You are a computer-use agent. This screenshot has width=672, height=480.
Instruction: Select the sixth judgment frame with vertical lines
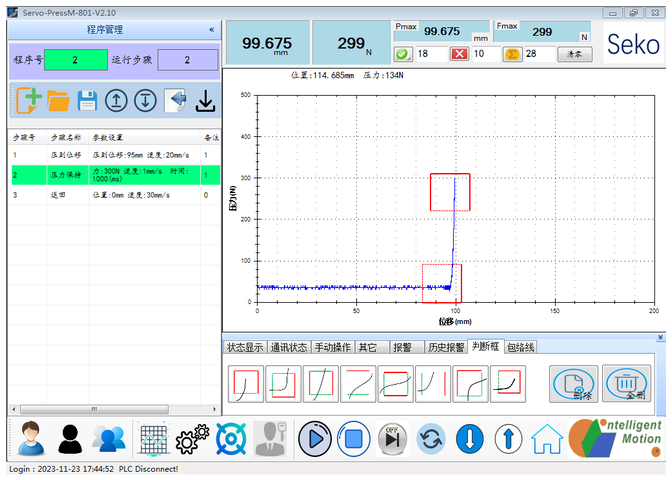tap(433, 384)
